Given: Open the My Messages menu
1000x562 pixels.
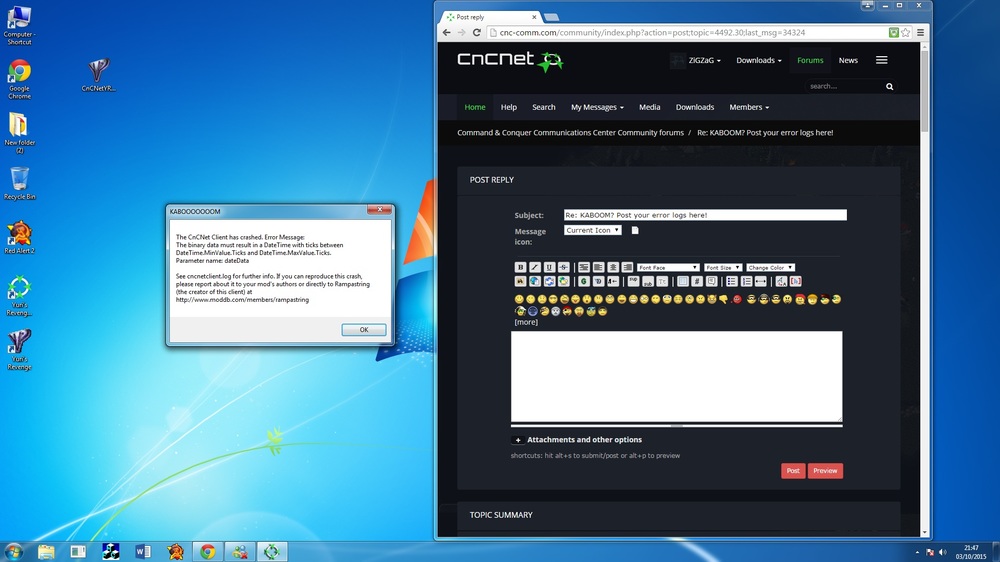Looking at the screenshot, I should [597, 107].
